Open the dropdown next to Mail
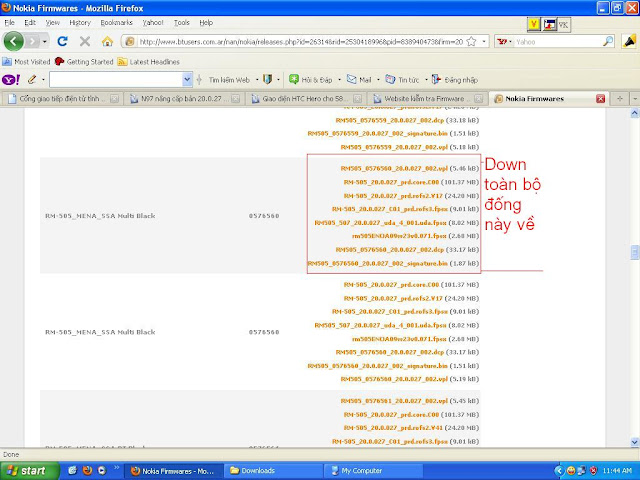The height and width of the screenshot is (480, 640). [378, 80]
